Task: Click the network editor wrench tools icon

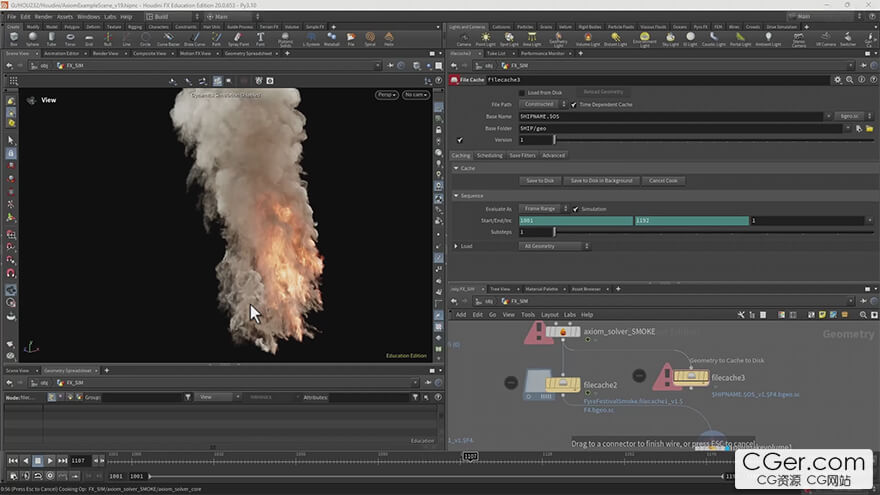Action: pos(741,315)
